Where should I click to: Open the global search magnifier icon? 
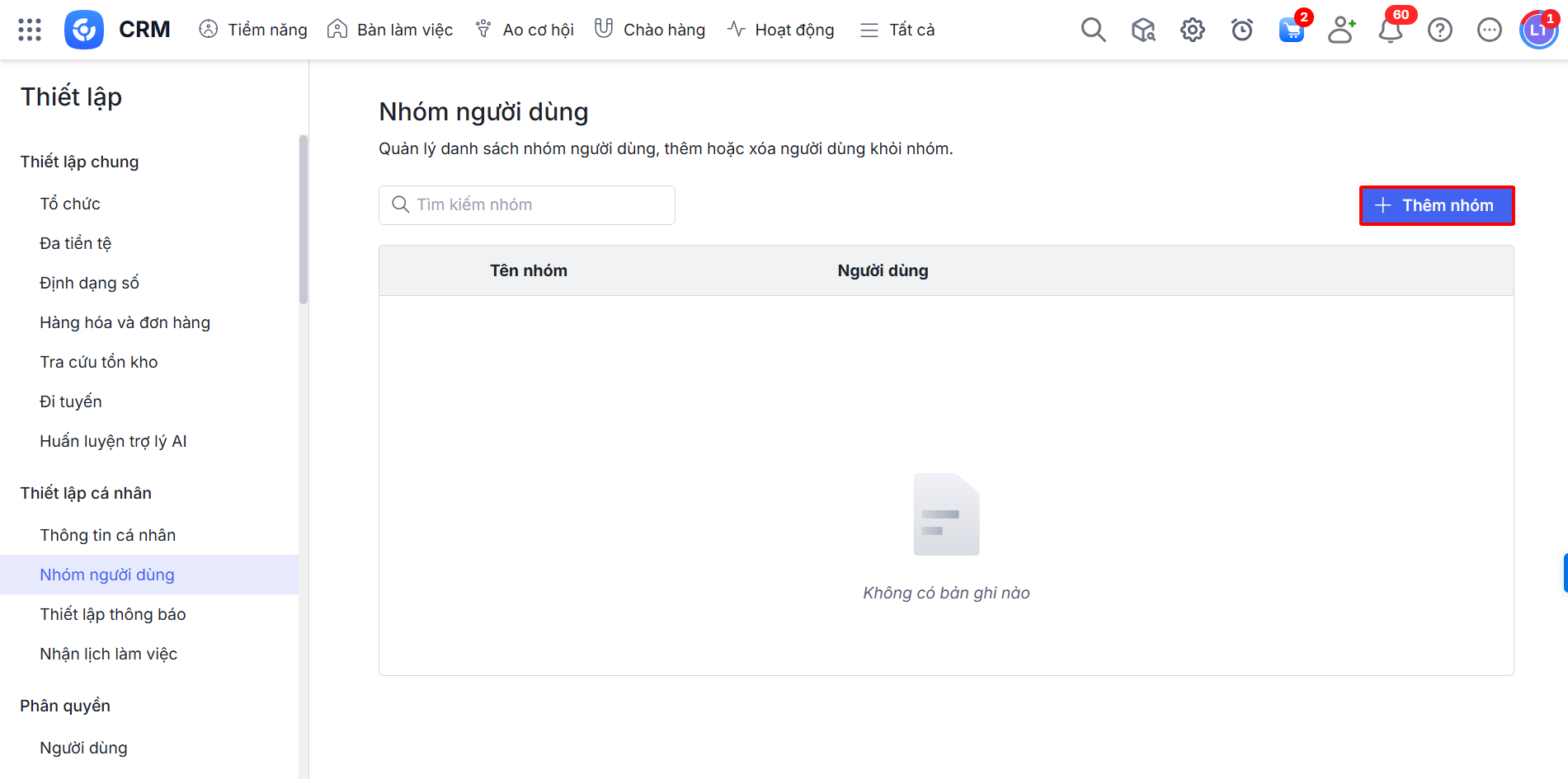(x=1093, y=30)
